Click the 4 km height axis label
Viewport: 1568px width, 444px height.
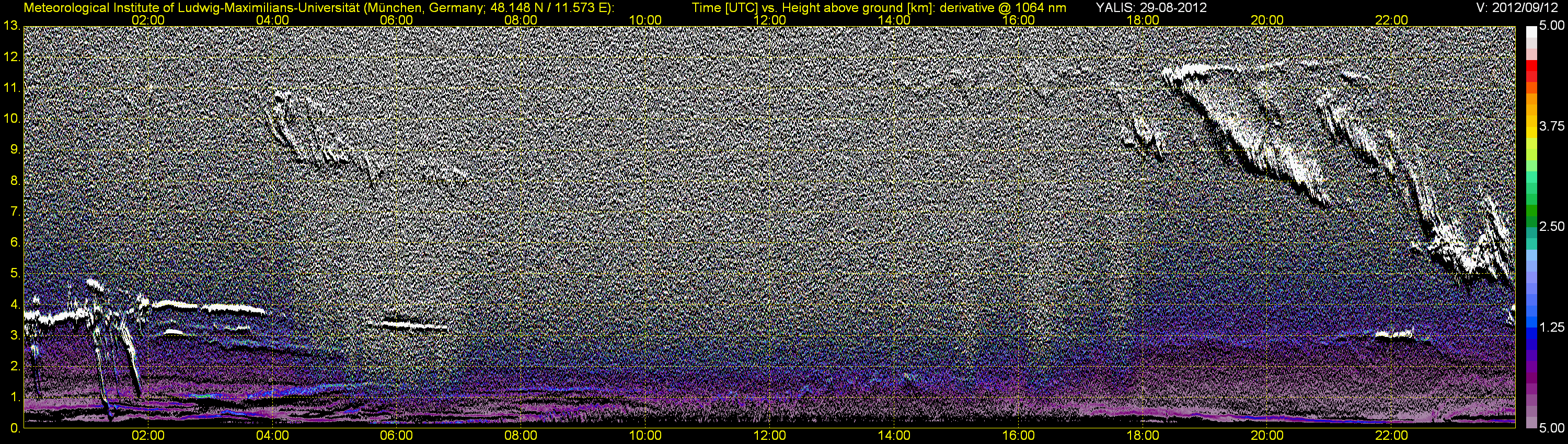(x=15, y=305)
